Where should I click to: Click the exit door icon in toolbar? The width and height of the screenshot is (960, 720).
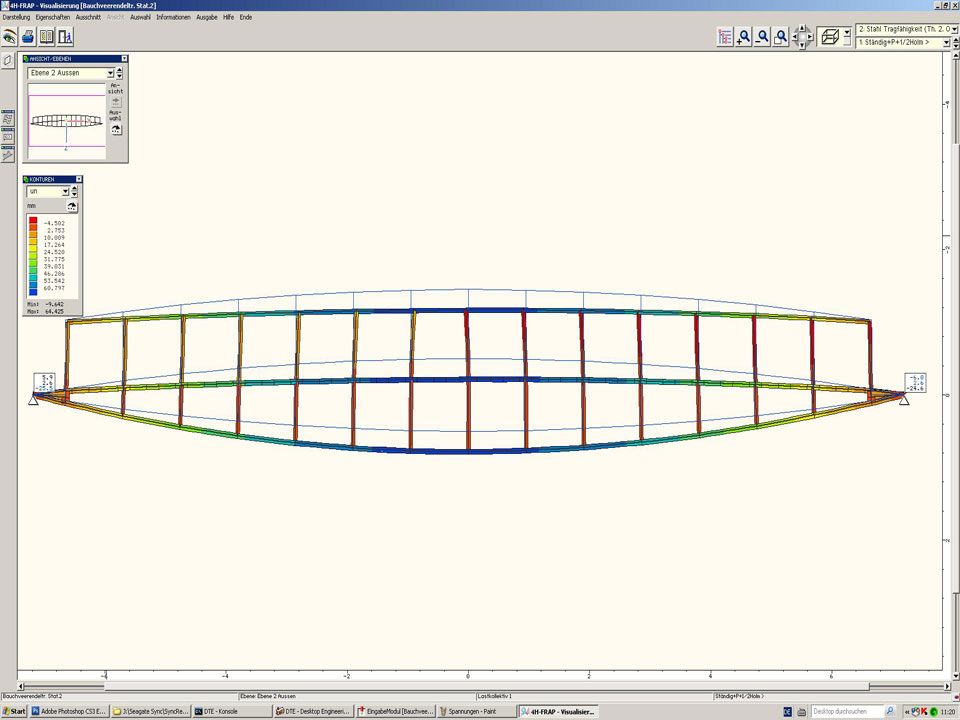(65, 37)
